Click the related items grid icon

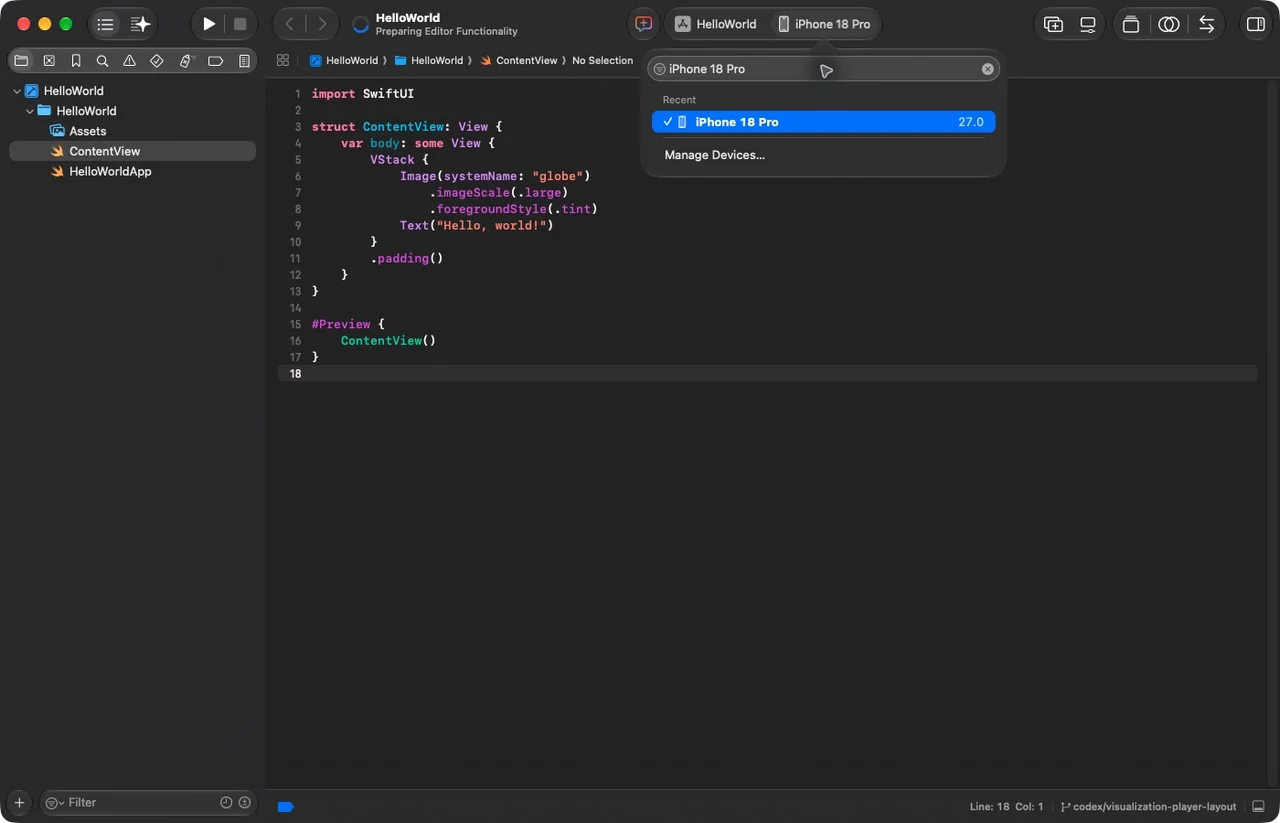click(283, 60)
